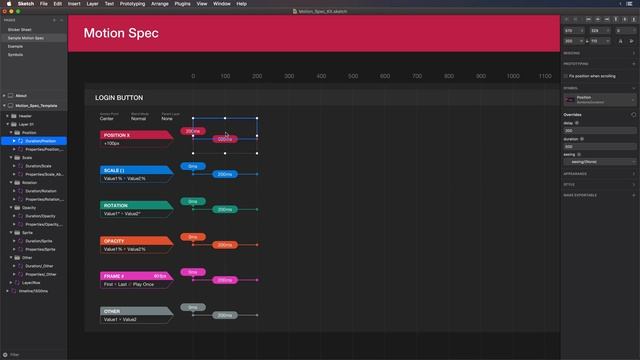Collapse the Position group
Screen dimensions: 640x360
tap(11, 133)
